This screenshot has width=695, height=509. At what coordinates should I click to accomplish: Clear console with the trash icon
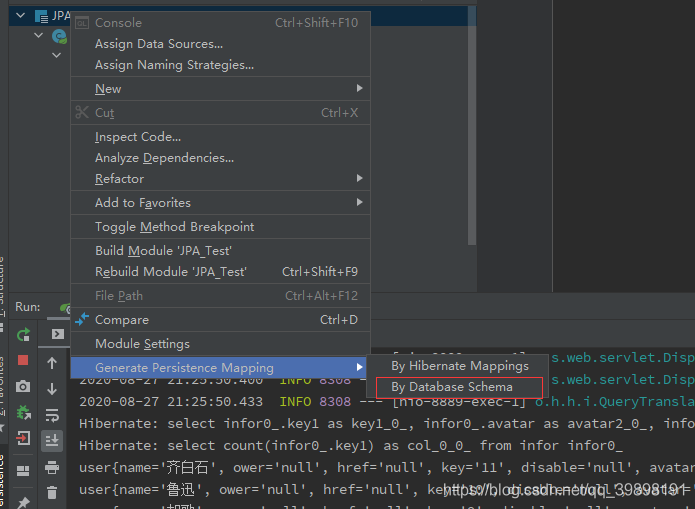pyautogui.click(x=52, y=492)
